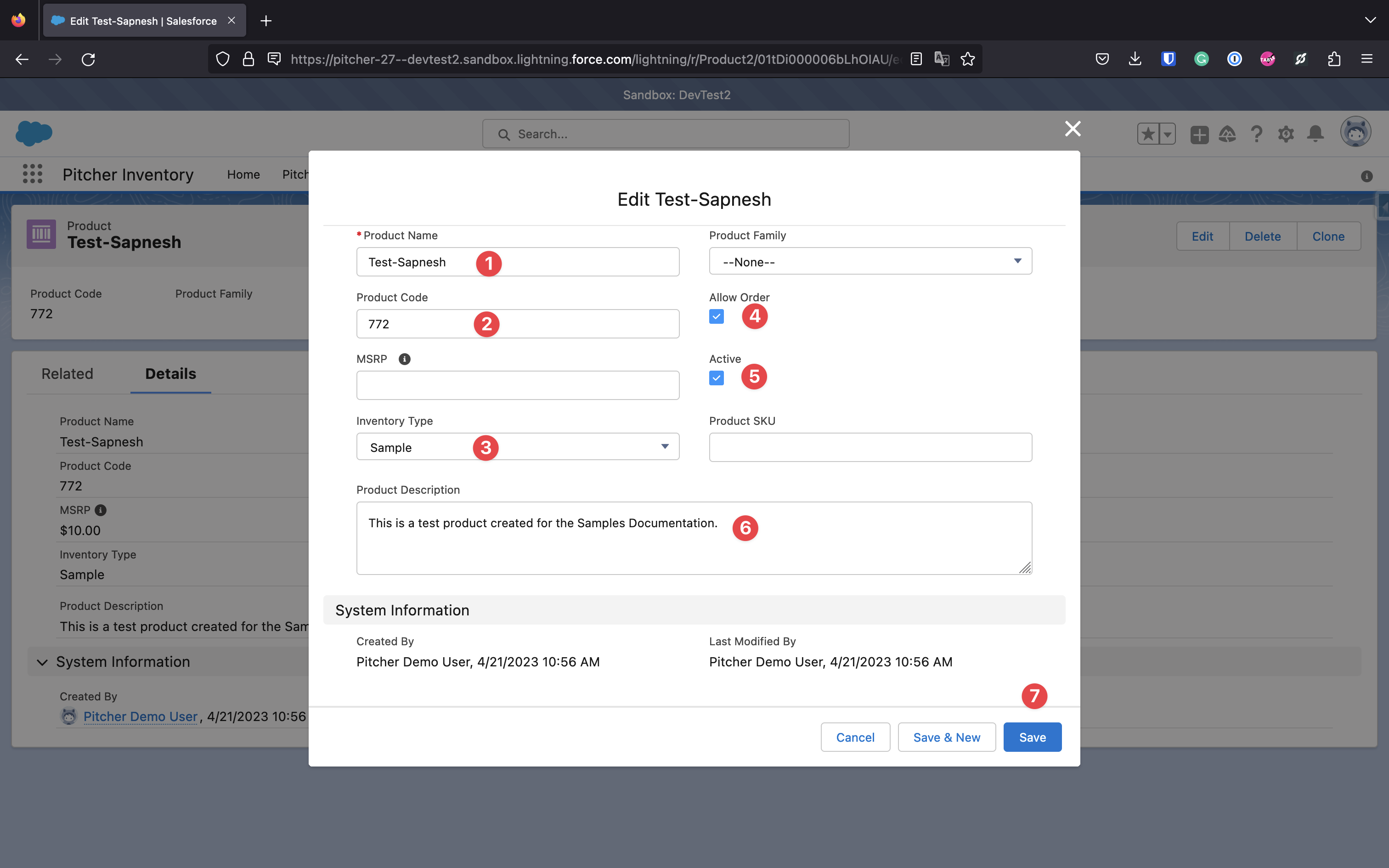
Task: Click the Salesforce Setup gear icon
Action: [x=1286, y=134]
